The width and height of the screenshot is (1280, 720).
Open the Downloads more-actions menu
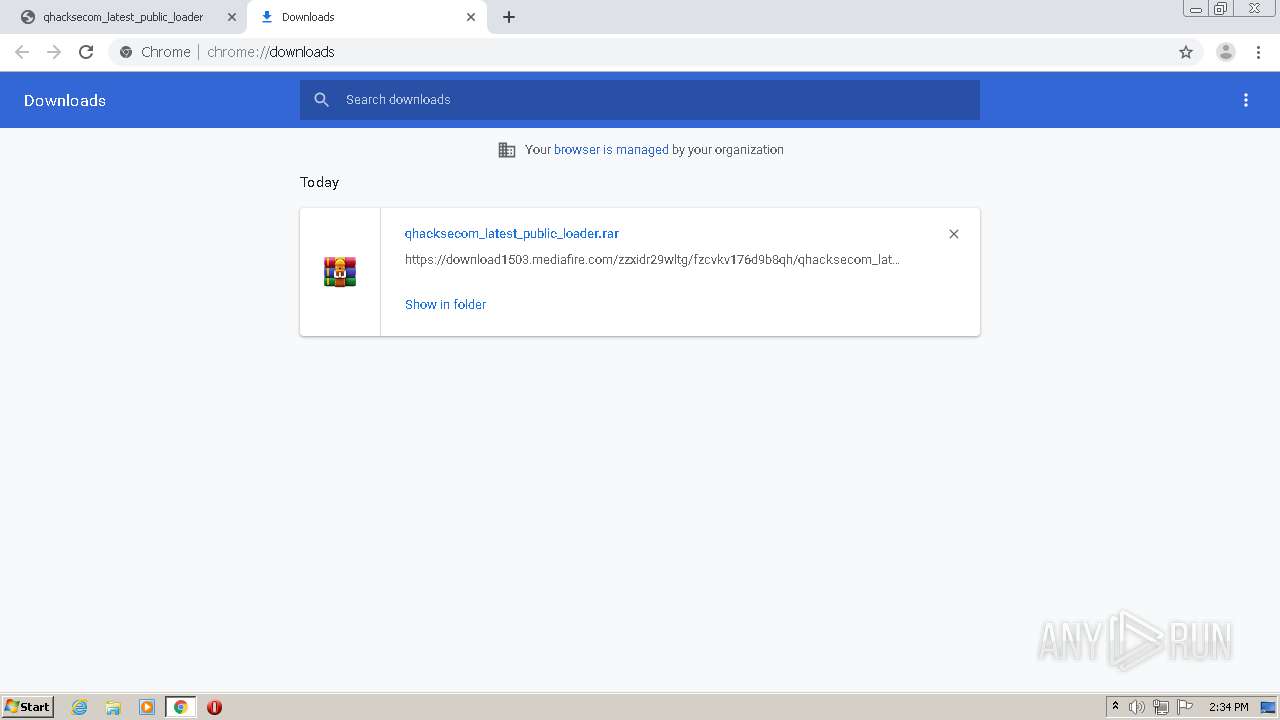(1246, 100)
